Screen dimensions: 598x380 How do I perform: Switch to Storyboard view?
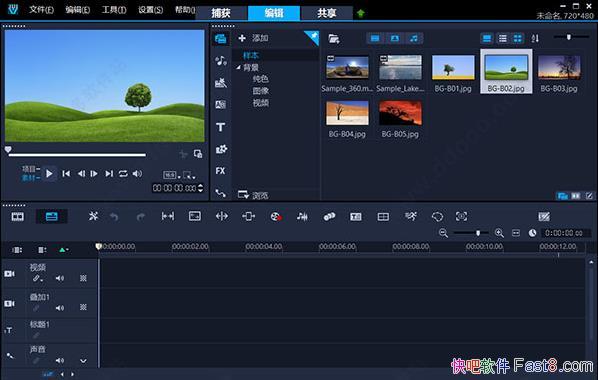18,217
